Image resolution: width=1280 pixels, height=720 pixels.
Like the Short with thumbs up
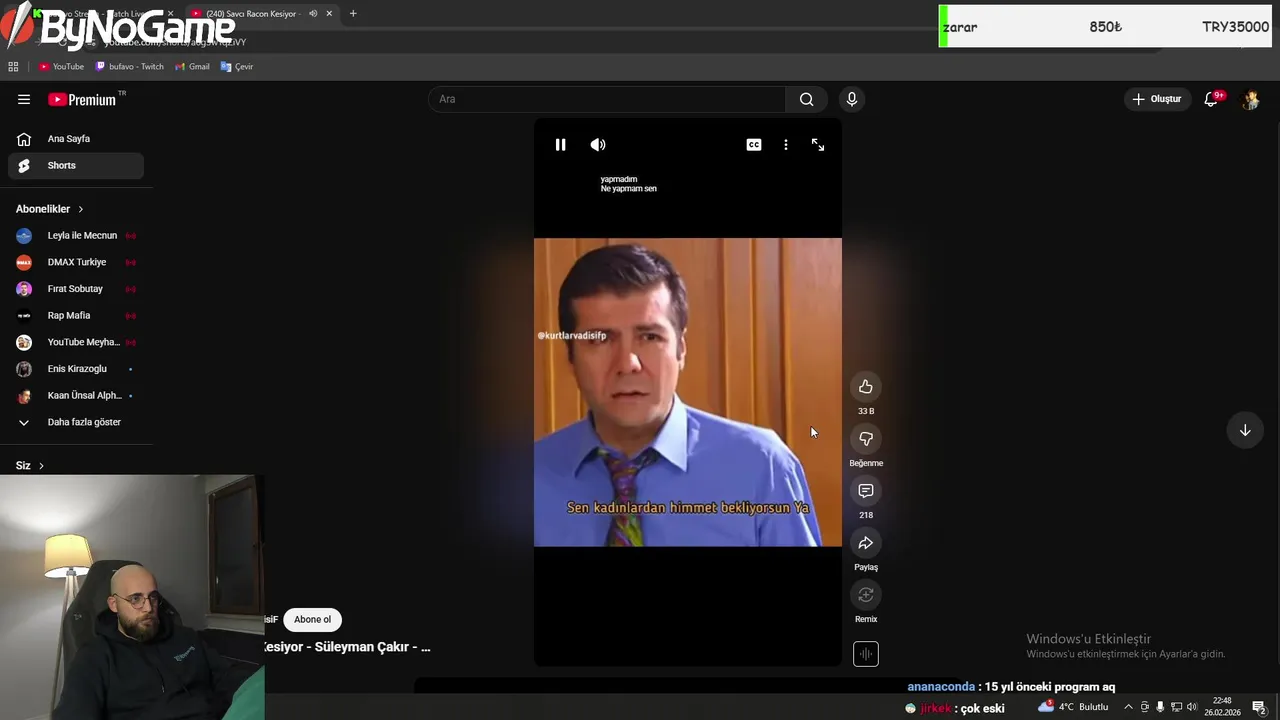coord(866,387)
